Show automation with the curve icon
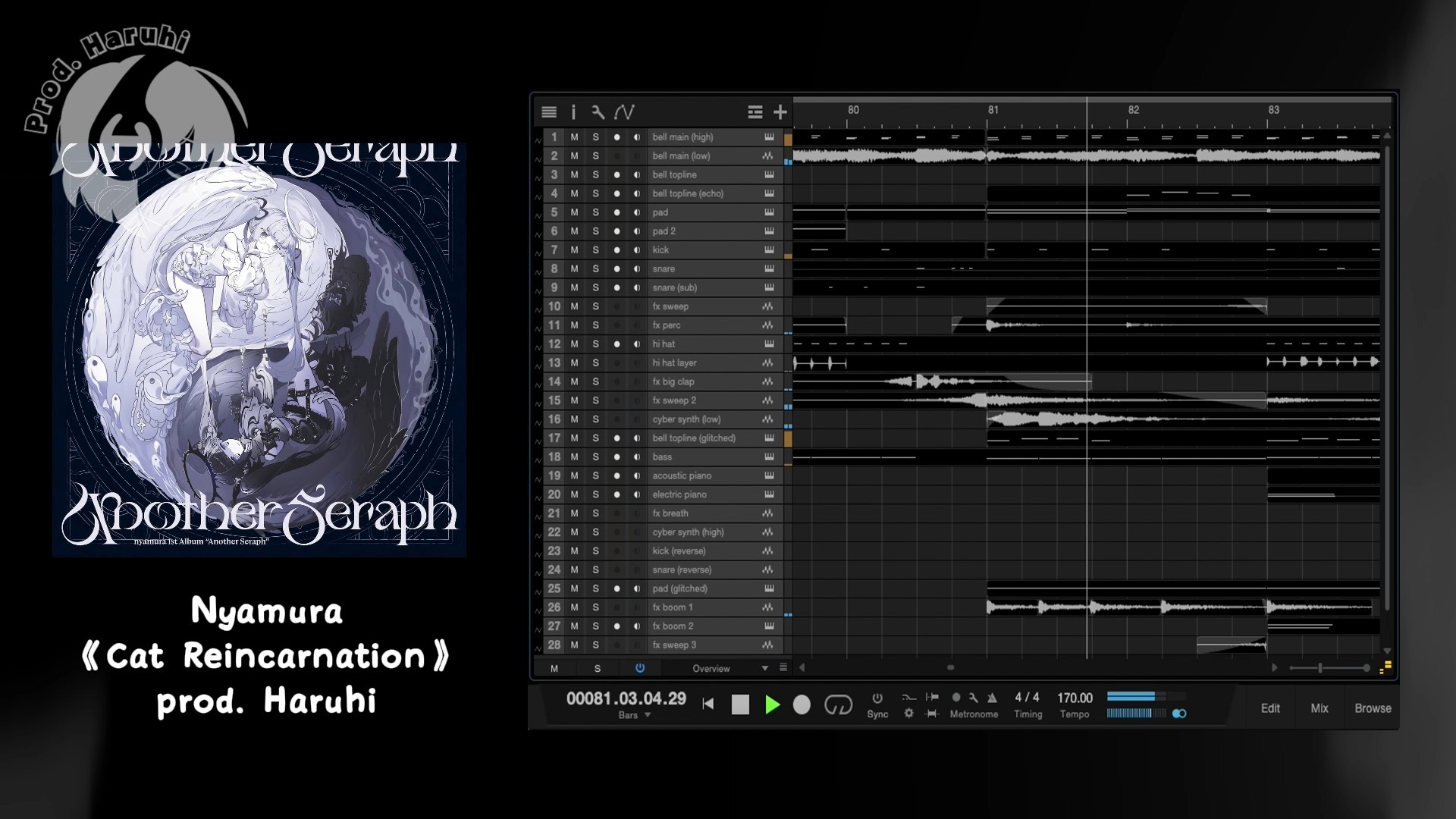This screenshot has width=1456, height=819. pos(624,112)
